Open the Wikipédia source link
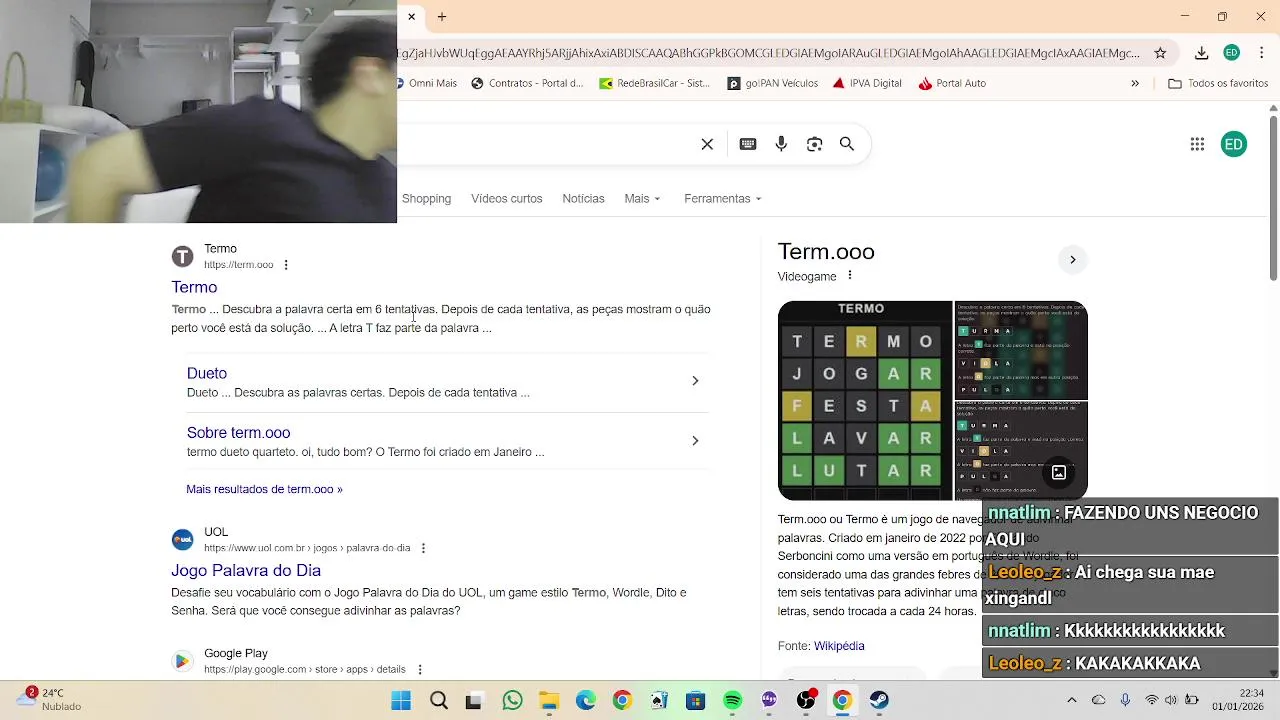 pyautogui.click(x=839, y=646)
